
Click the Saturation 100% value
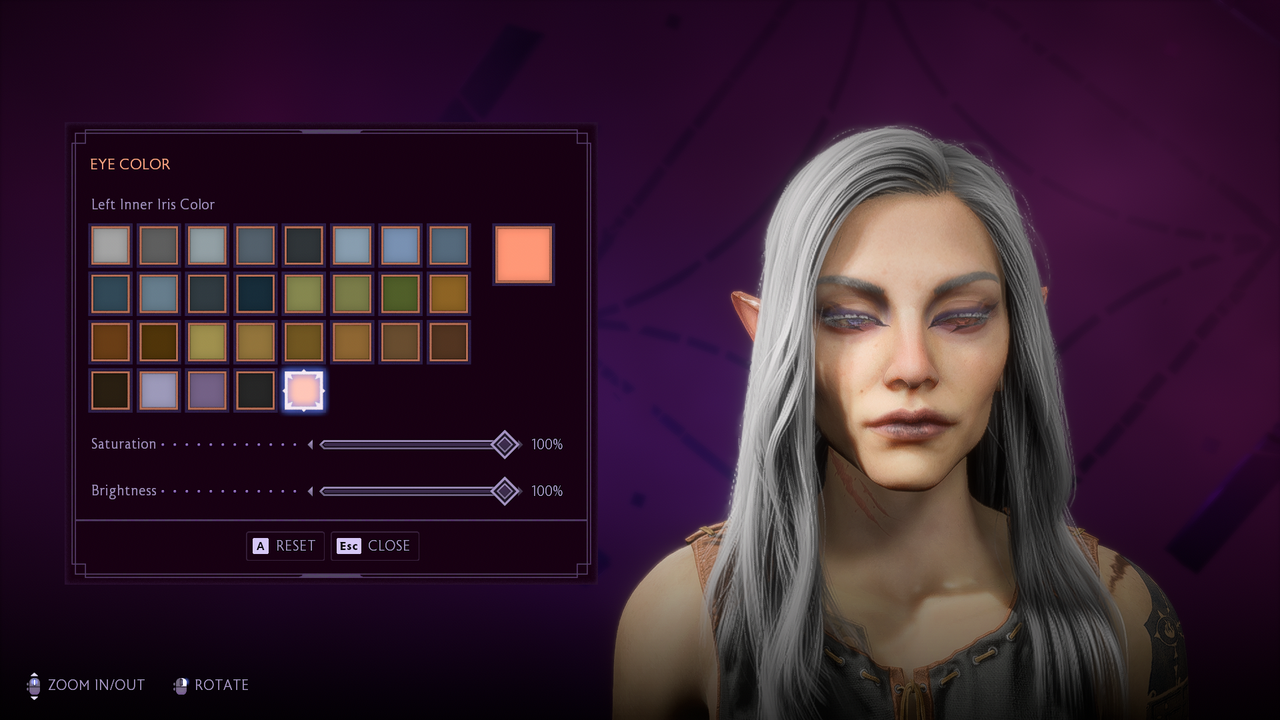click(x=547, y=444)
